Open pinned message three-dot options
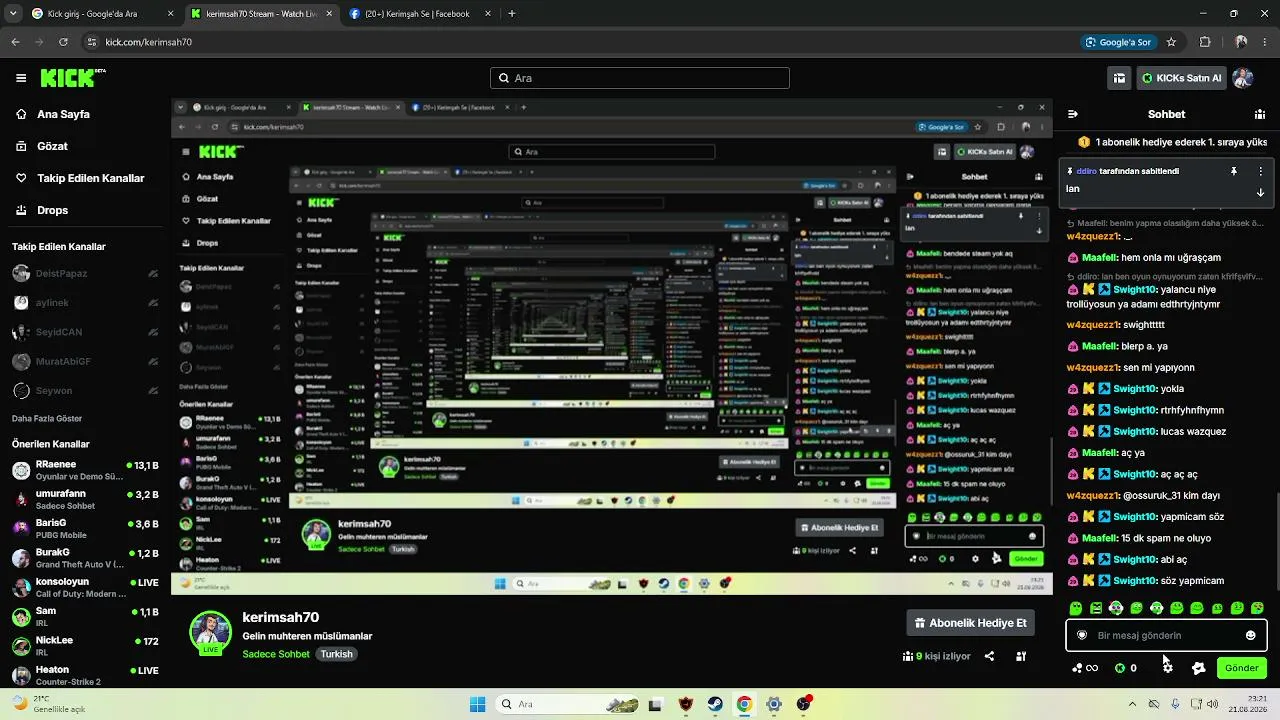Image resolution: width=1280 pixels, height=720 pixels. tap(1260, 171)
